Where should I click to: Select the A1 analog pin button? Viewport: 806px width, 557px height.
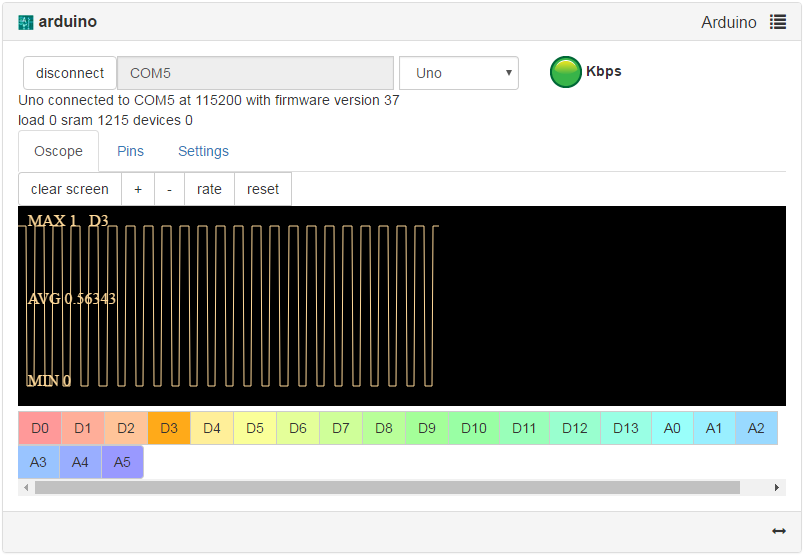(714, 428)
